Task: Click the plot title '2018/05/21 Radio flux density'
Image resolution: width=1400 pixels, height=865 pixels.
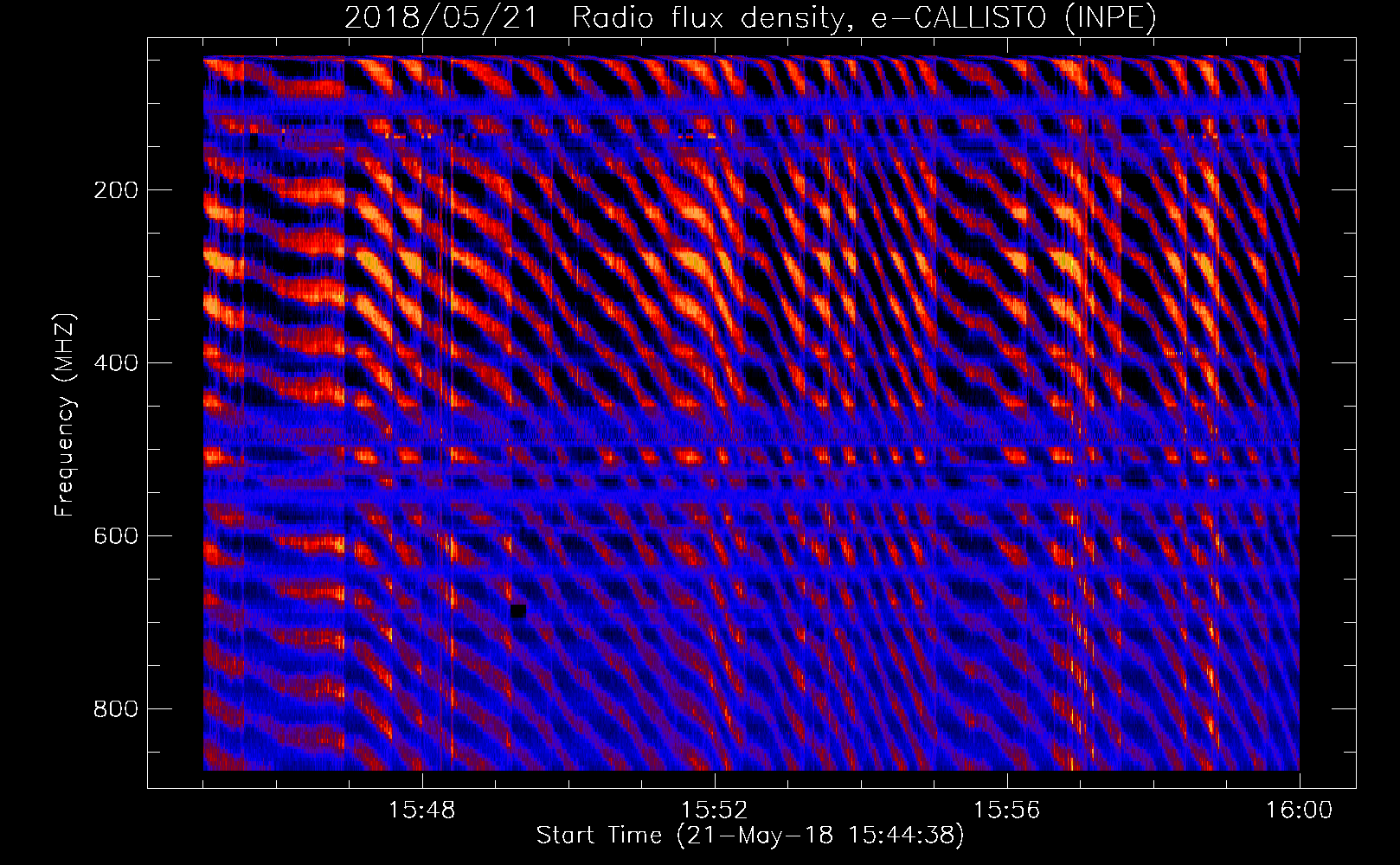Action: point(750,18)
